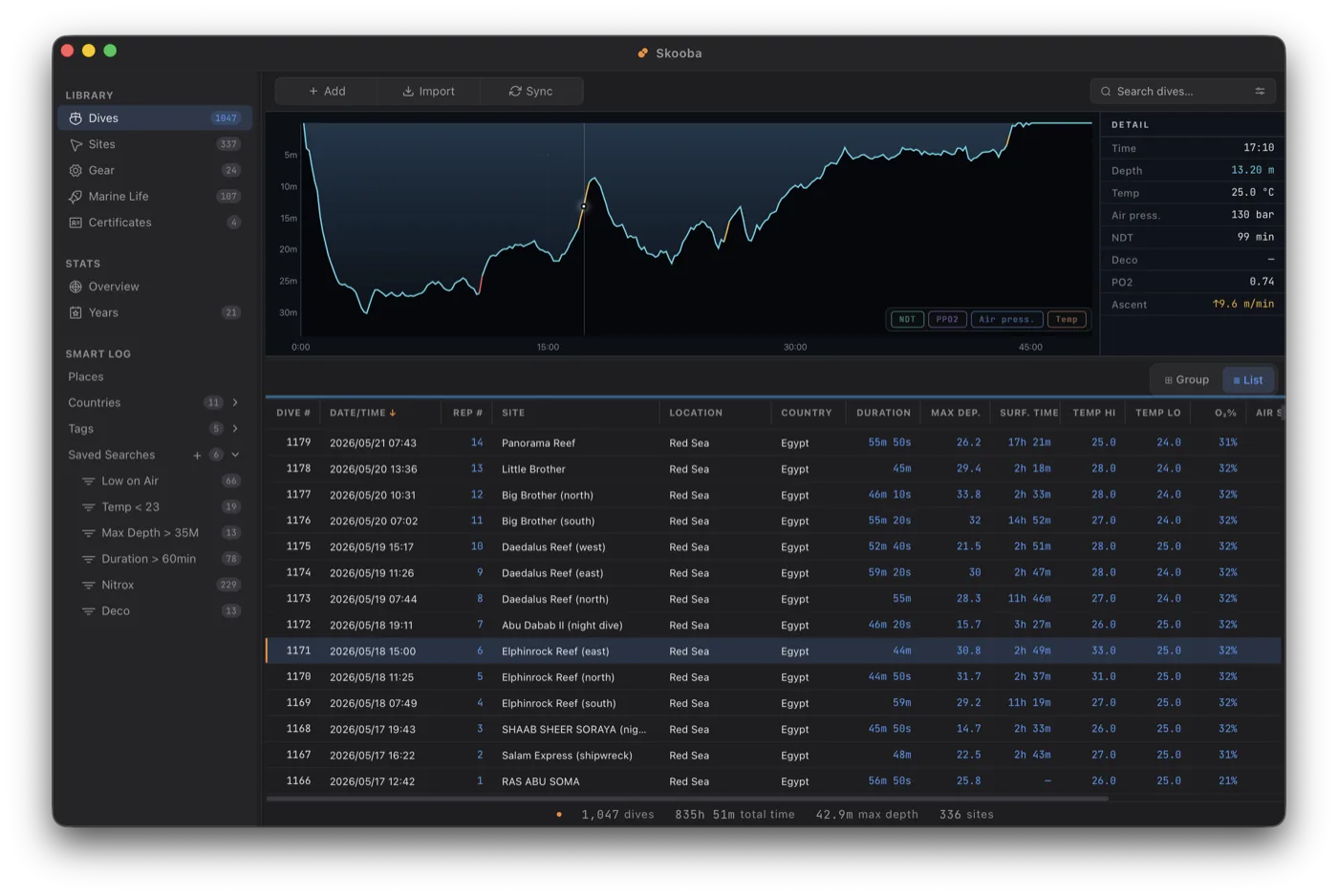This screenshot has height=896, width=1338.
Task: Select the Low on Air saved search
Action: click(x=155, y=481)
